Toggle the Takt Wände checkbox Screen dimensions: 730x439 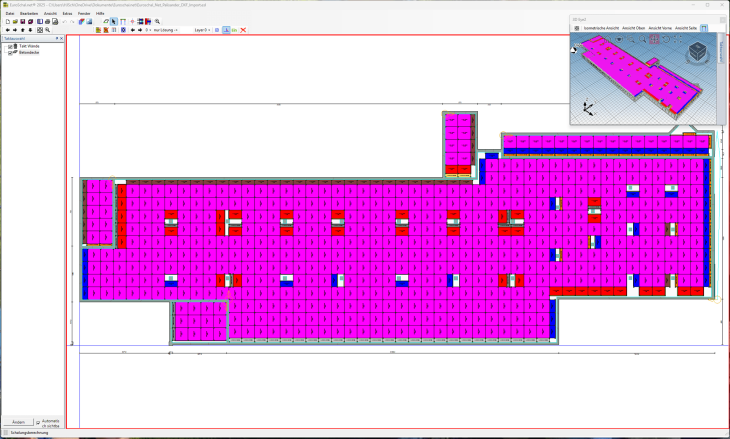point(10,46)
